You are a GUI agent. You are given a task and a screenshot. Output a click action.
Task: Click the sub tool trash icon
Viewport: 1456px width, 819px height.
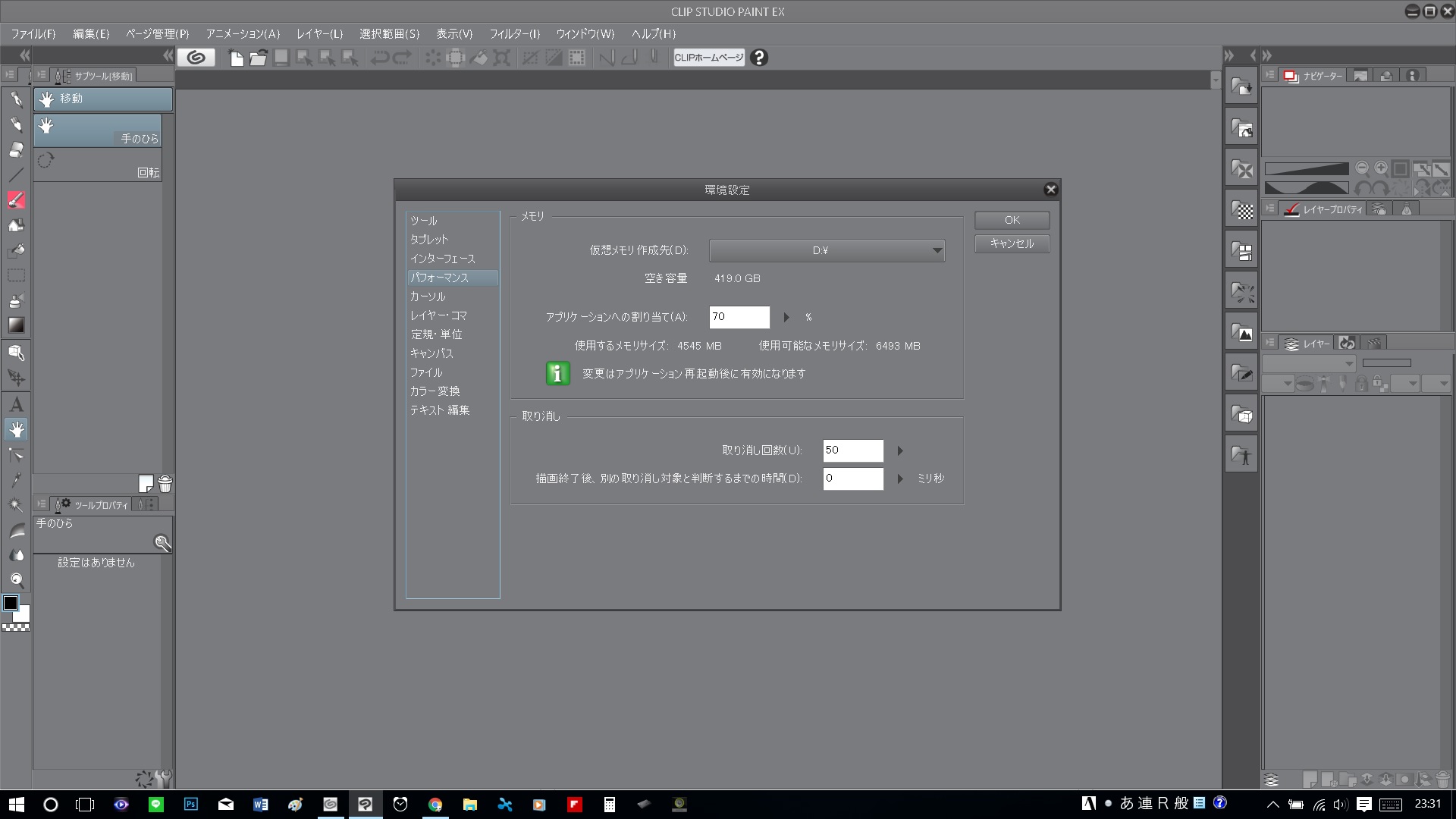point(165,484)
